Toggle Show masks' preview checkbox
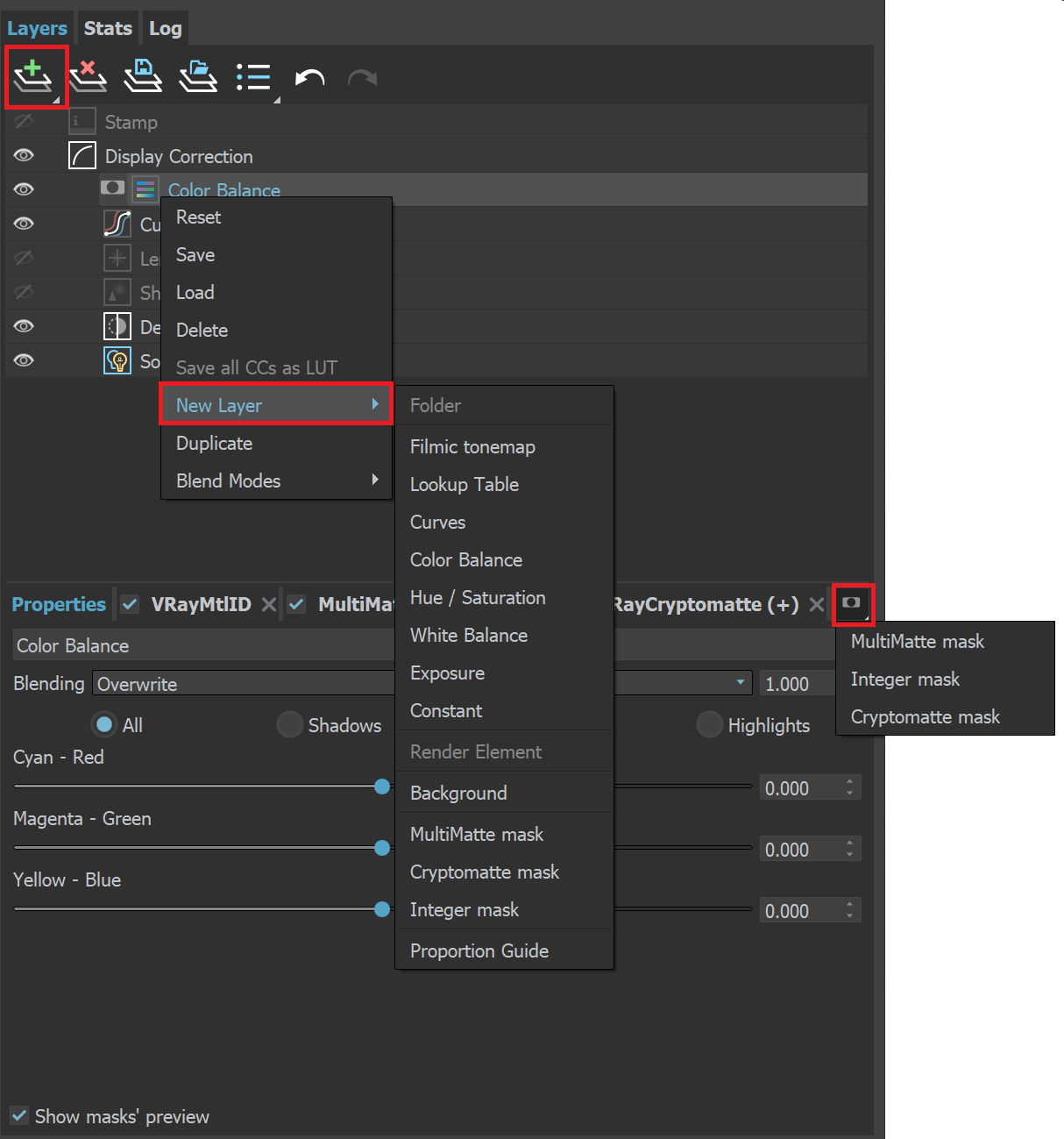Image resolution: width=1064 pixels, height=1139 pixels. coord(19,1115)
